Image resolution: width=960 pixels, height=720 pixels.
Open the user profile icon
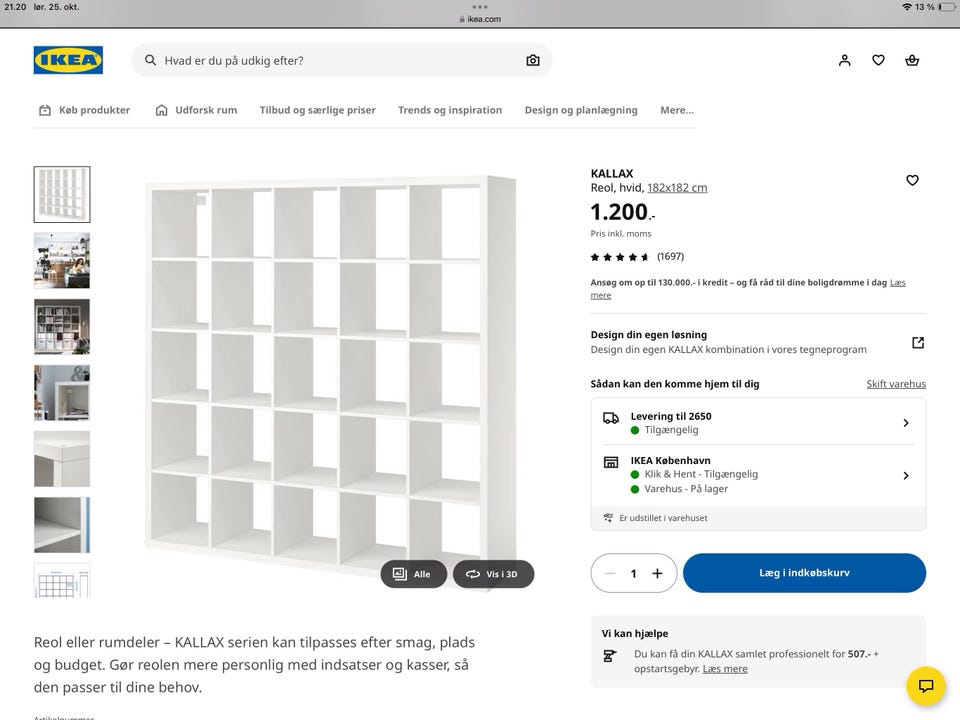point(845,60)
